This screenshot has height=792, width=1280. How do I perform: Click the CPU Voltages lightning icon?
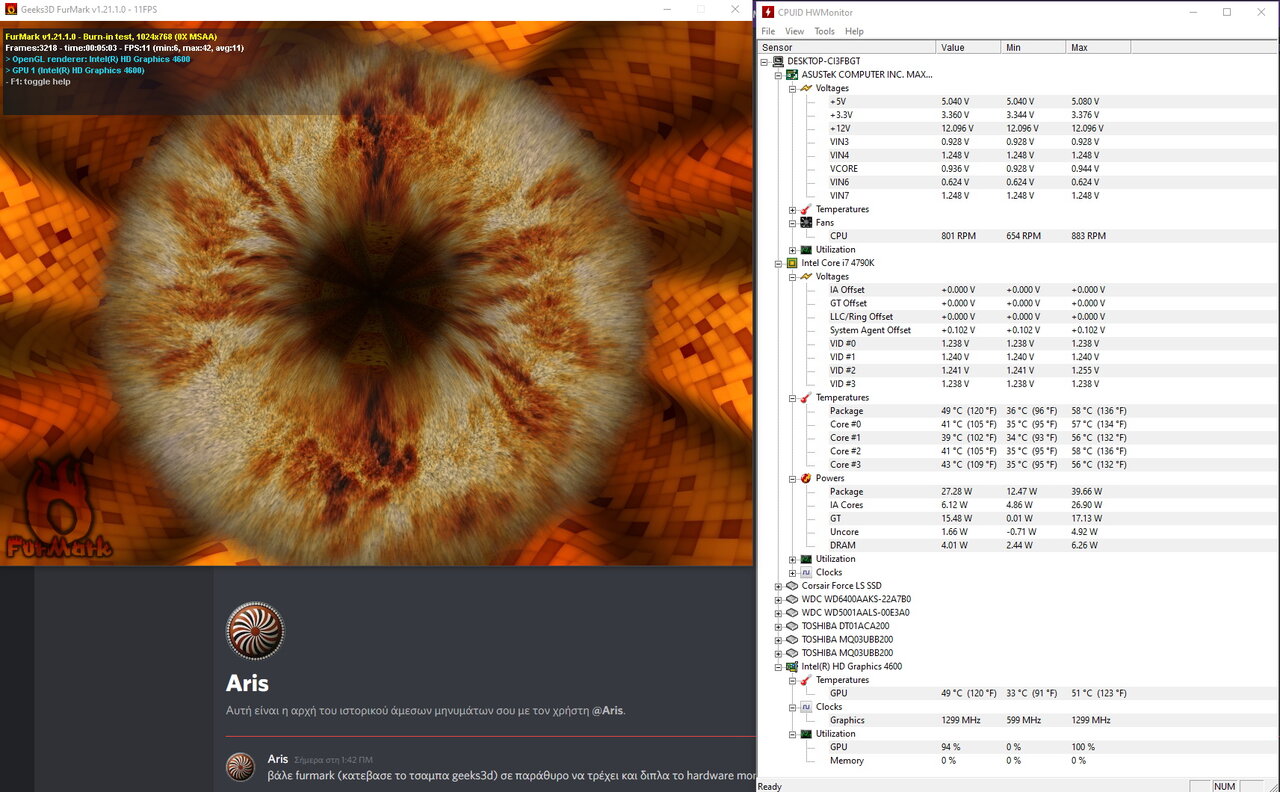806,277
